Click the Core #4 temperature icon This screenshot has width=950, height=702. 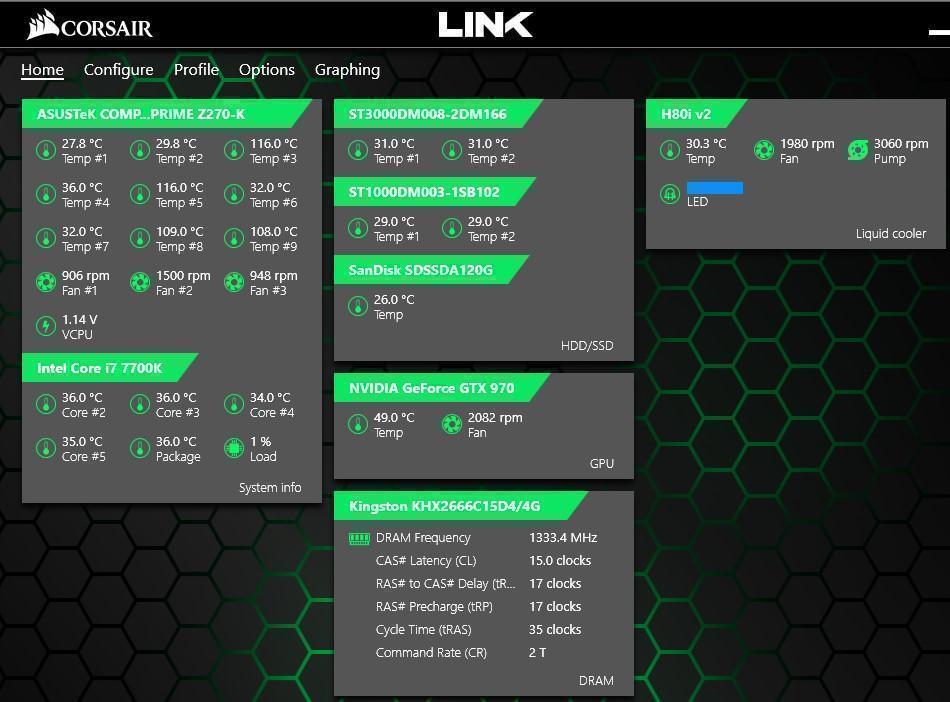234,405
